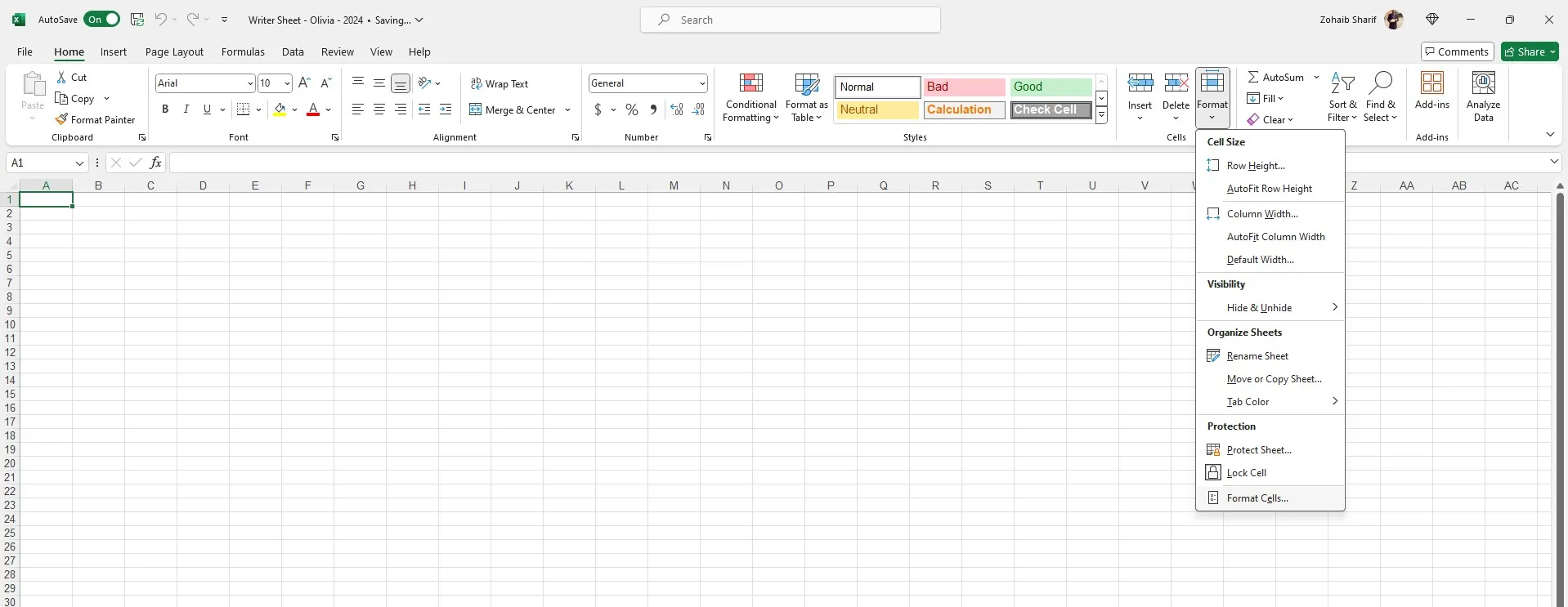Increase font size with the large A
The height and width of the screenshot is (607, 1568).
(304, 83)
